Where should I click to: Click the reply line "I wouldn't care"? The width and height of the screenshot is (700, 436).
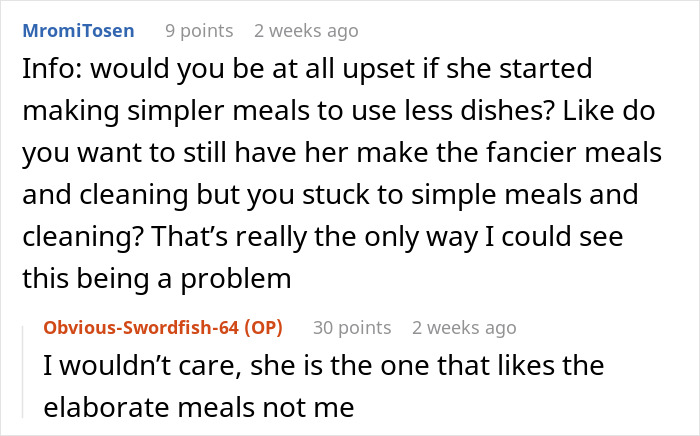click(320, 366)
